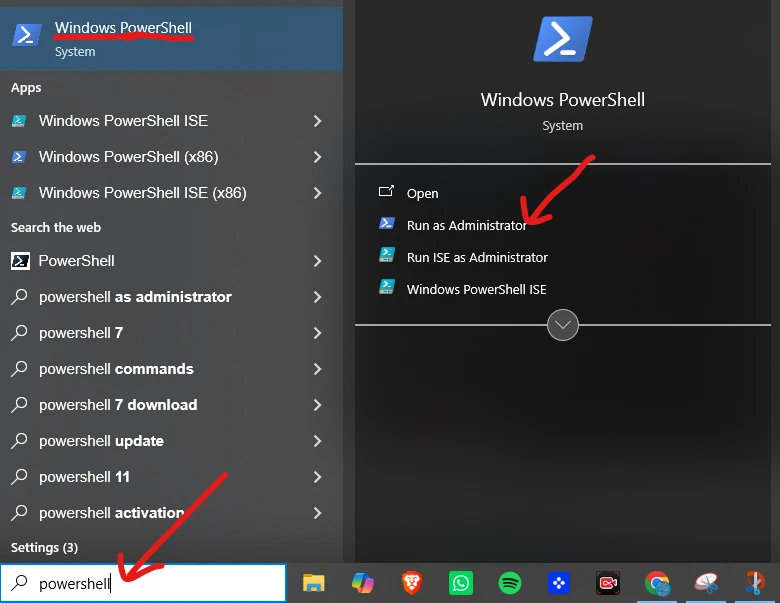
Task: Launch Brave browser from the taskbar
Action: click(x=411, y=583)
